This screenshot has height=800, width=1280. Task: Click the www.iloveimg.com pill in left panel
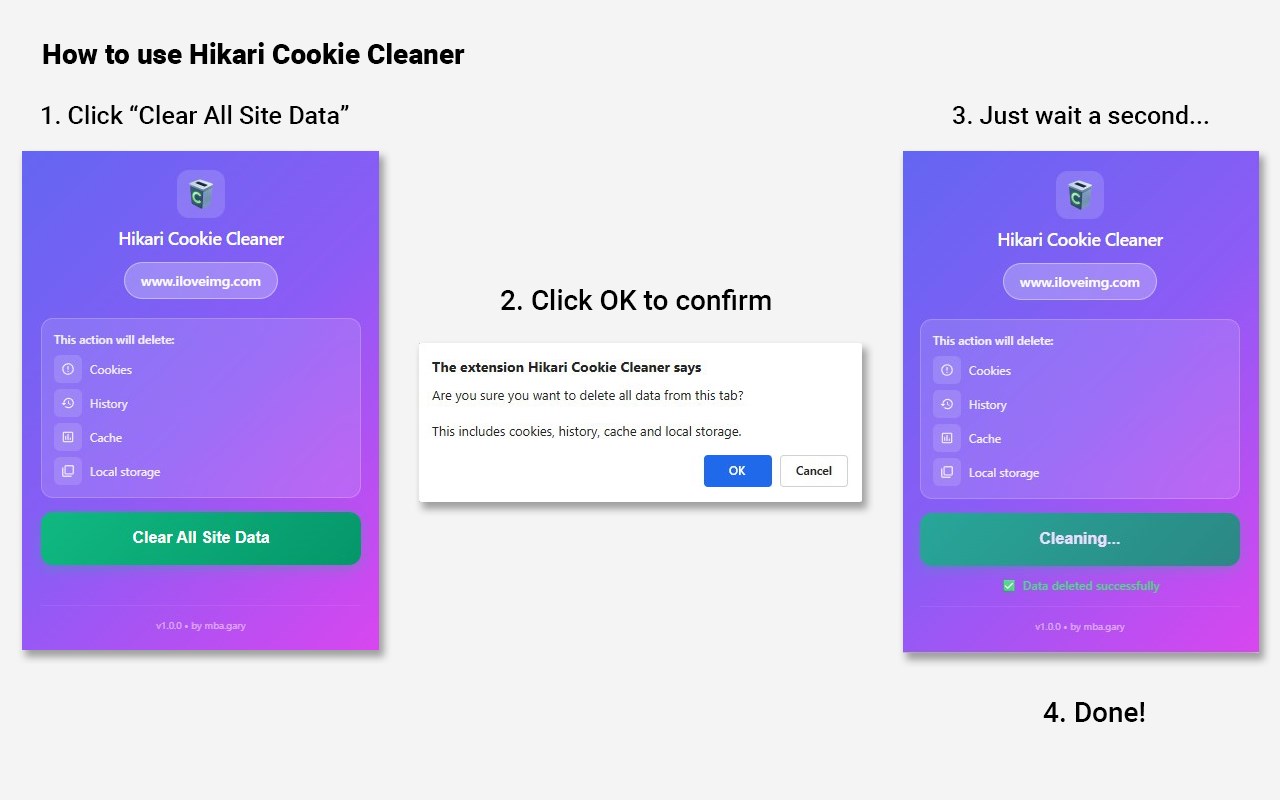(x=201, y=282)
